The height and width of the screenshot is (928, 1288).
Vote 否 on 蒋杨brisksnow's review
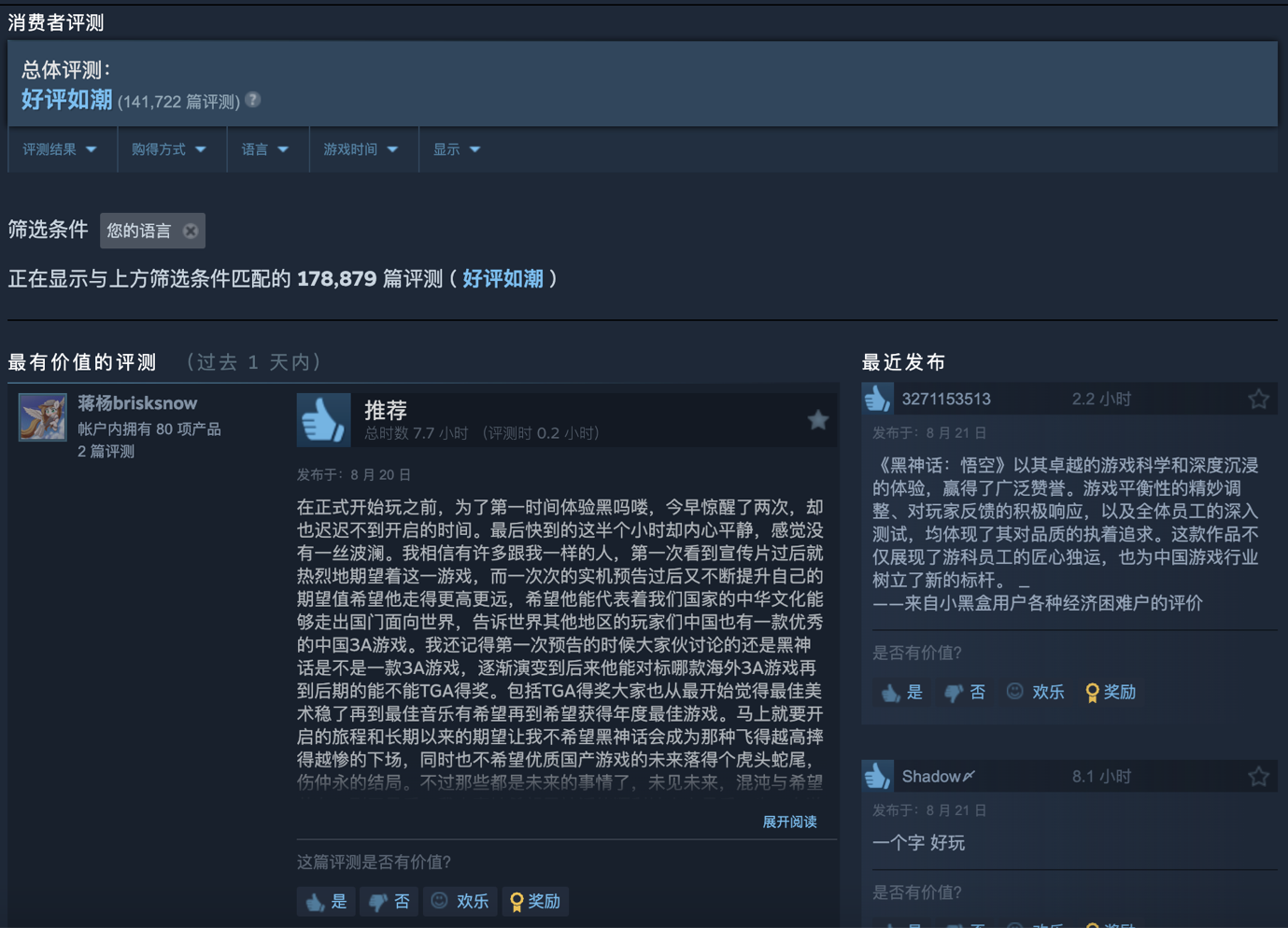tap(389, 901)
